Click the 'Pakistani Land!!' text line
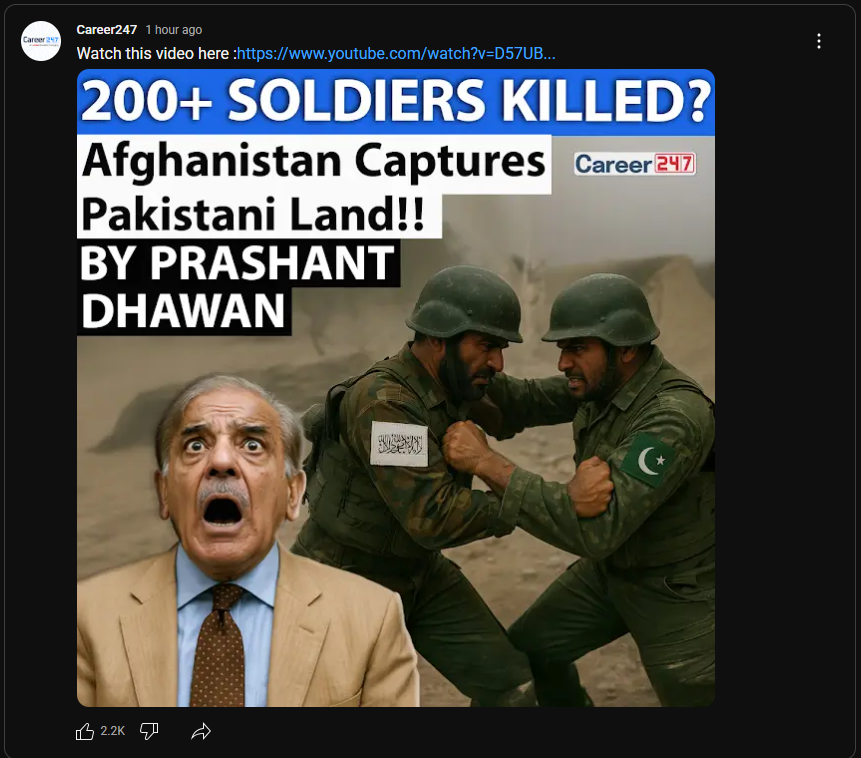The height and width of the screenshot is (758, 861). point(253,215)
